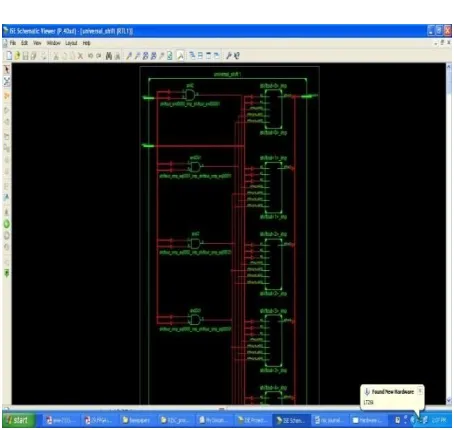Click the green down-arrow icon in sidebar
454x430 pixels.
tap(7, 273)
